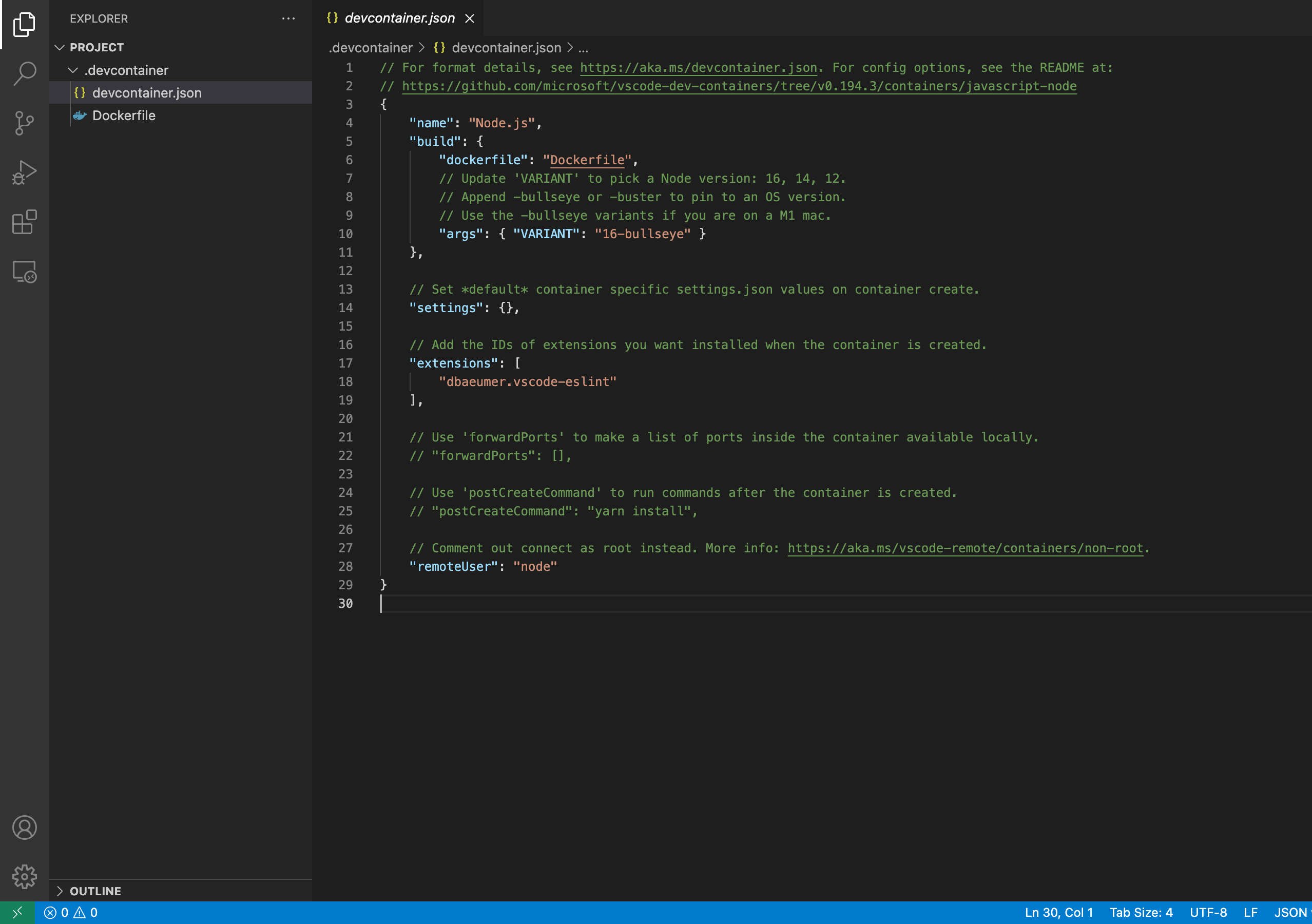Click the EXPLORER panel title
This screenshot has width=1312, height=924.
tap(99, 18)
